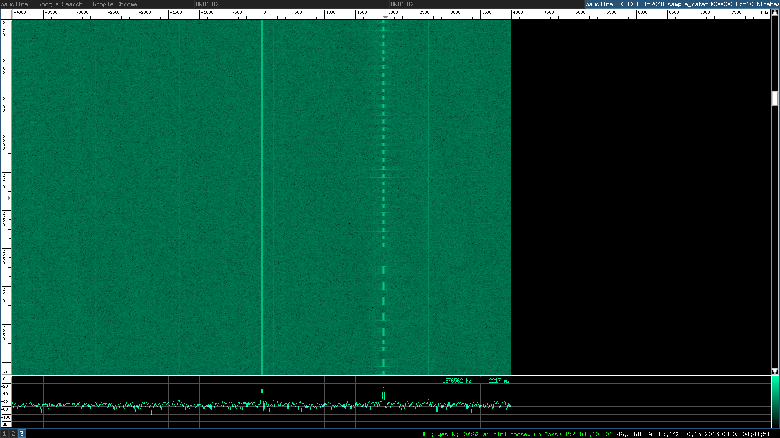Screen dimensions: 780x438
Task: Click the vertical scrollbar thumb on right edge
Action: 775,98
